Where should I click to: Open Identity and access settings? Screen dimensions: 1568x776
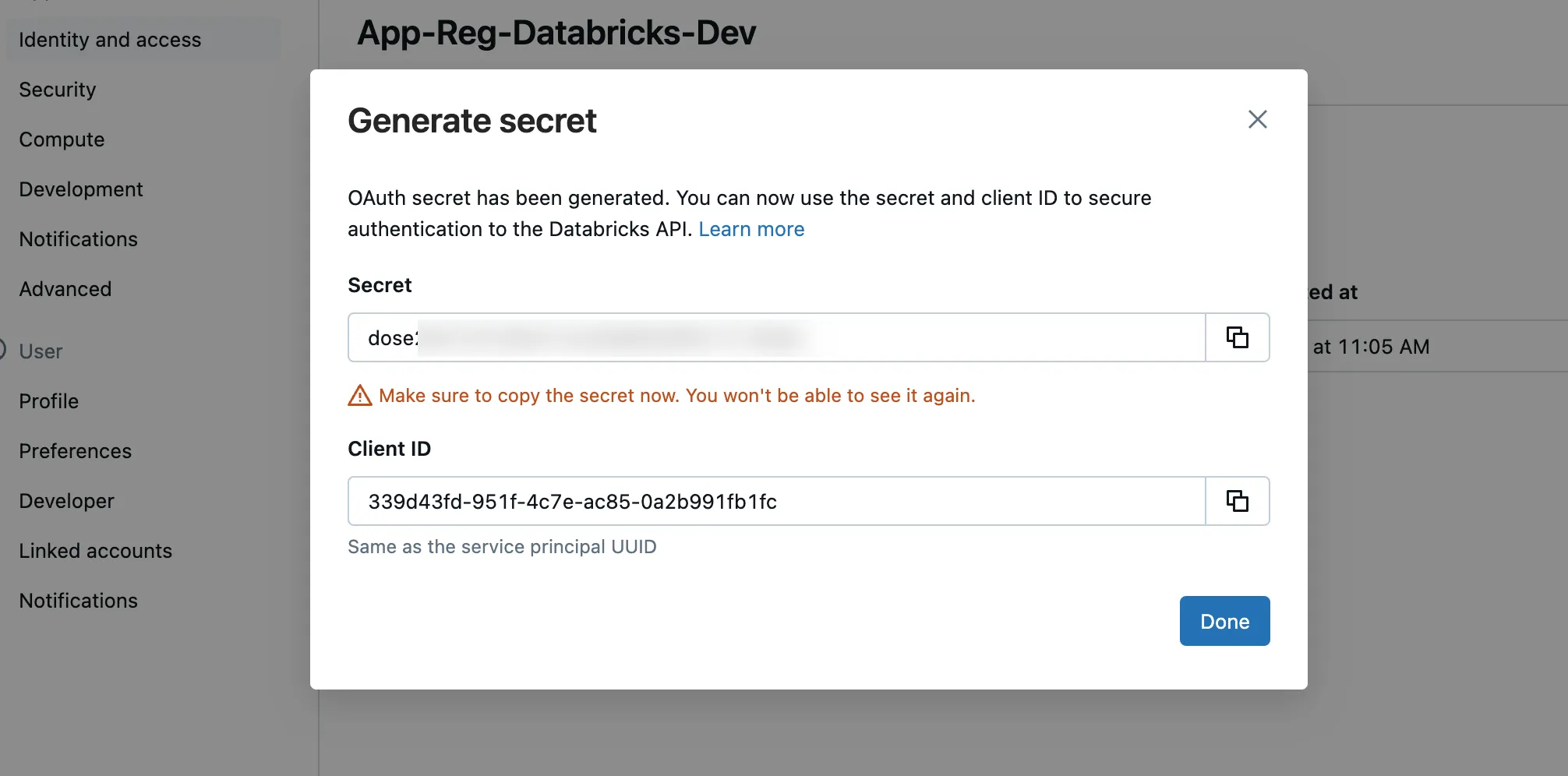pos(110,40)
